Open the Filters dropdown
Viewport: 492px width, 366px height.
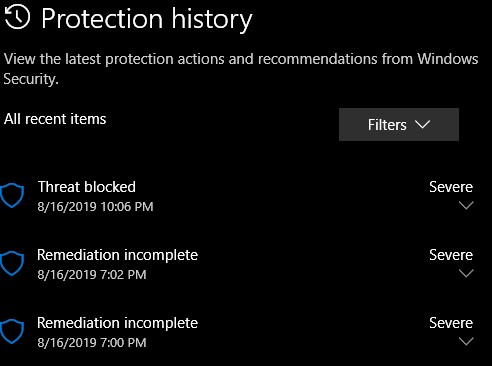click(x=399, y=124)
